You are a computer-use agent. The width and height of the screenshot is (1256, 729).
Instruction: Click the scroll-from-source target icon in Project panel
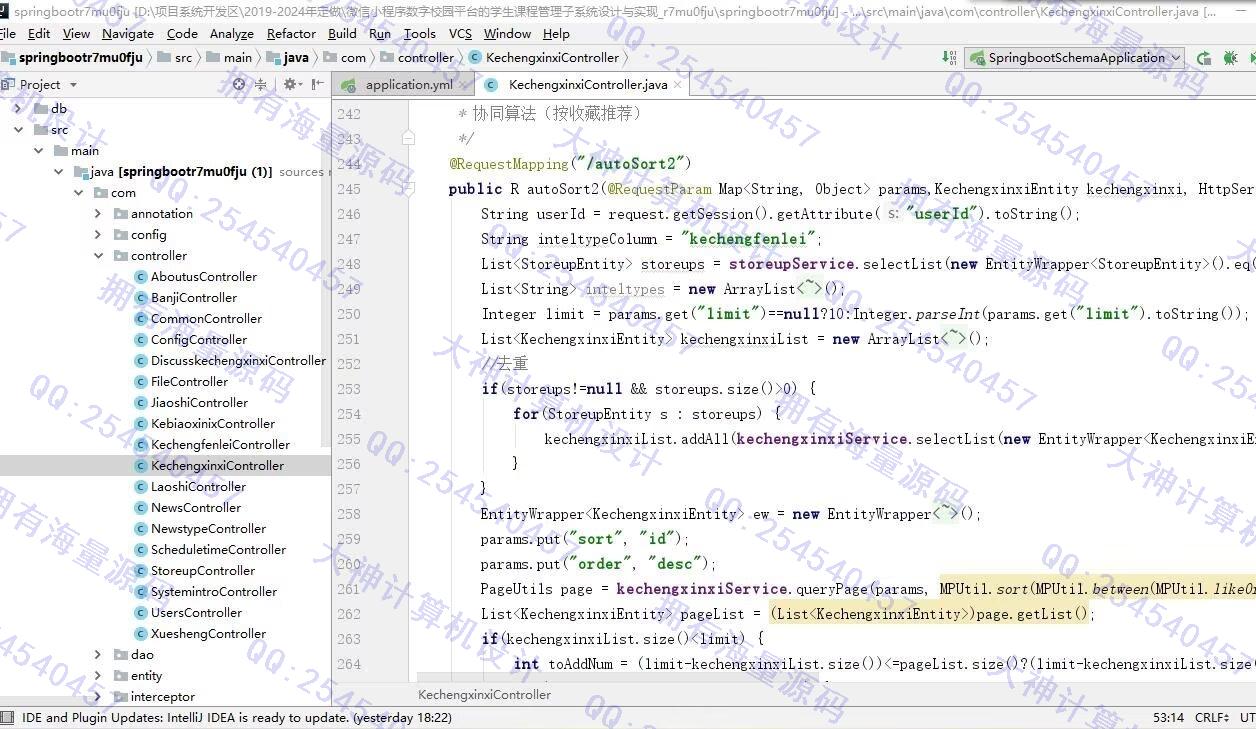coord(239,85)
